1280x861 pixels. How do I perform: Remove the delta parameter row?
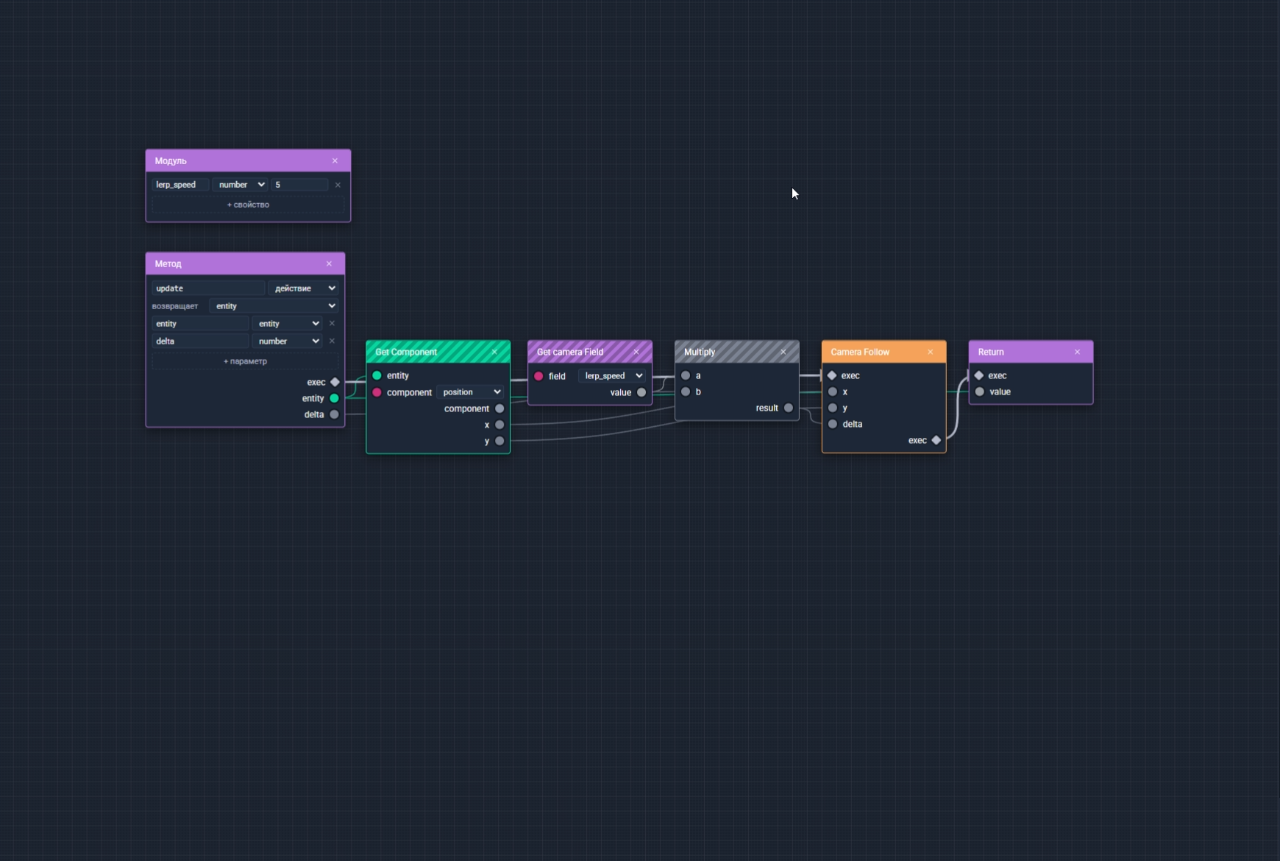click(332, 341)
